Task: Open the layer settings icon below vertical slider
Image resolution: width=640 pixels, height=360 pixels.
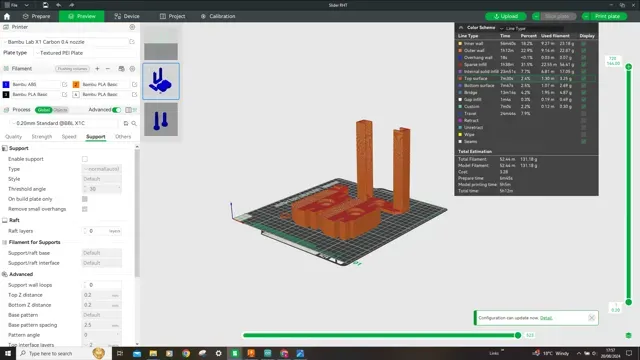Action: [629, 335]
